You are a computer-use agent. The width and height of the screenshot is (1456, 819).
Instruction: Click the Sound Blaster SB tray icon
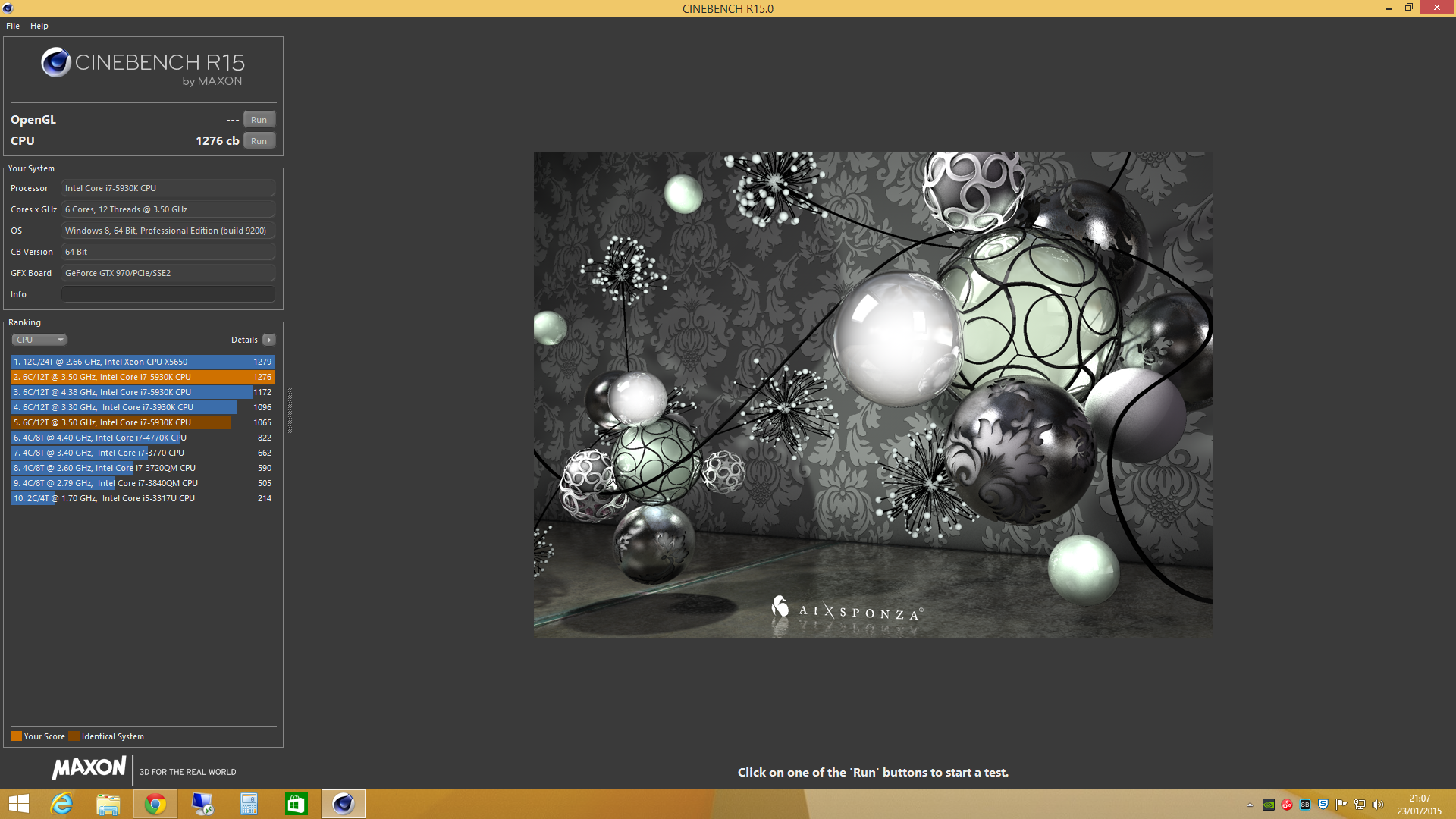[x=1304, y=805]
